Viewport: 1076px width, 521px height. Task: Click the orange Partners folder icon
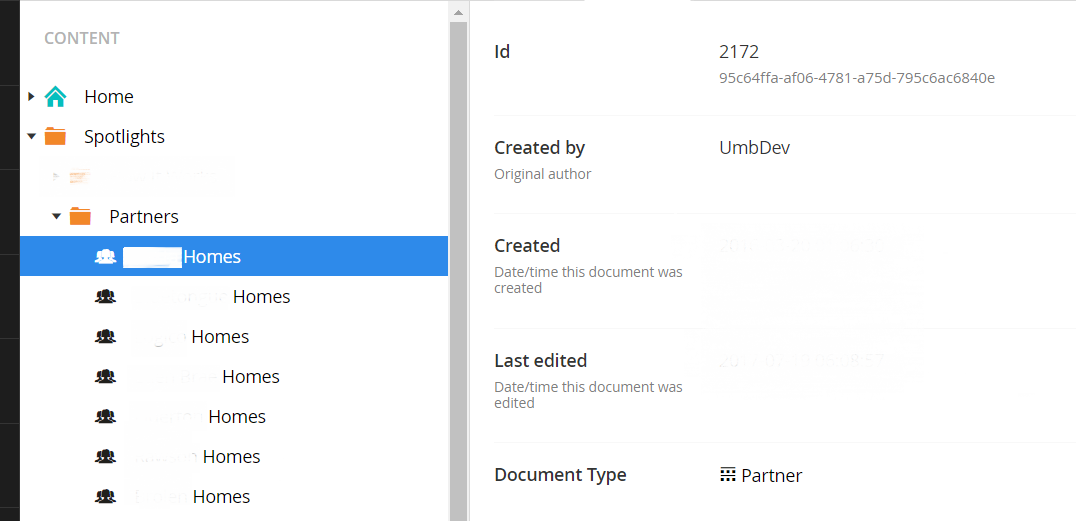80,217
